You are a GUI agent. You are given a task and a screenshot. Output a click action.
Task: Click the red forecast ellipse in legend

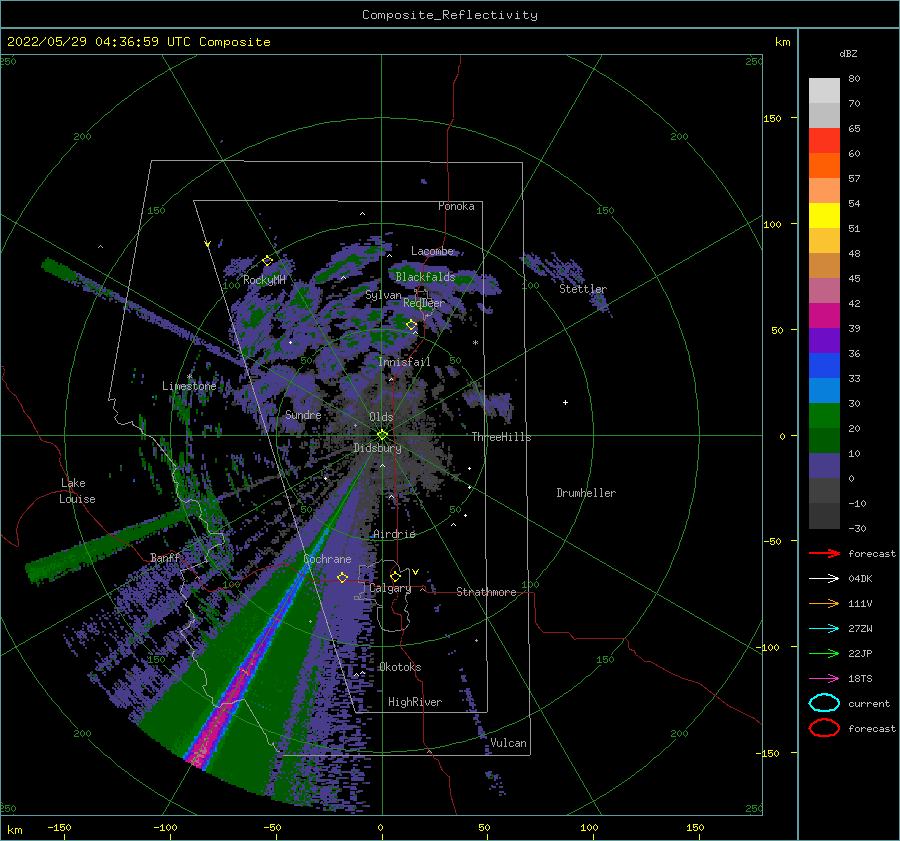(824, 728)
